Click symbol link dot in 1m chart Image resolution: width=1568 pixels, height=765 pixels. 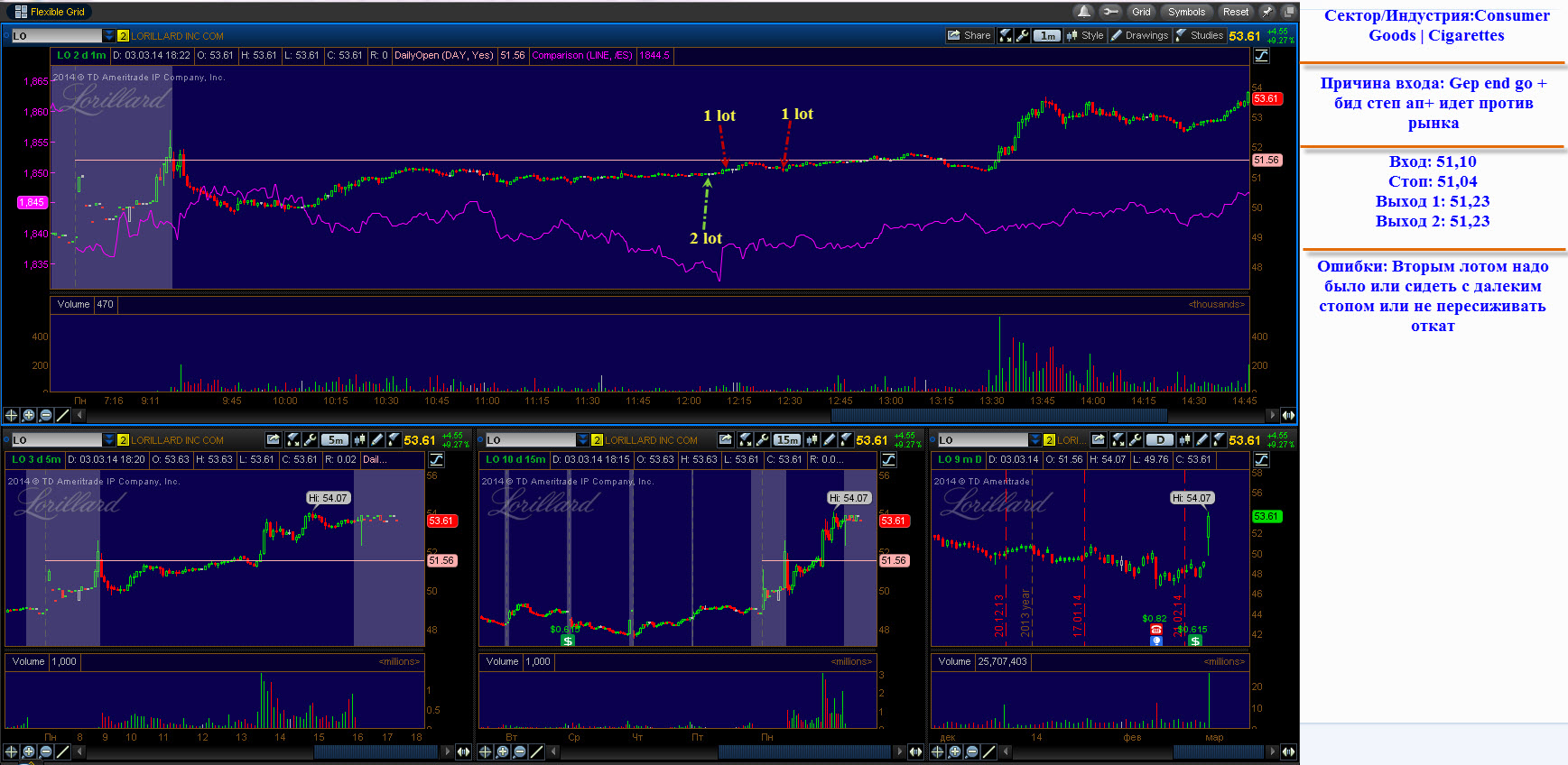point(6,35)
